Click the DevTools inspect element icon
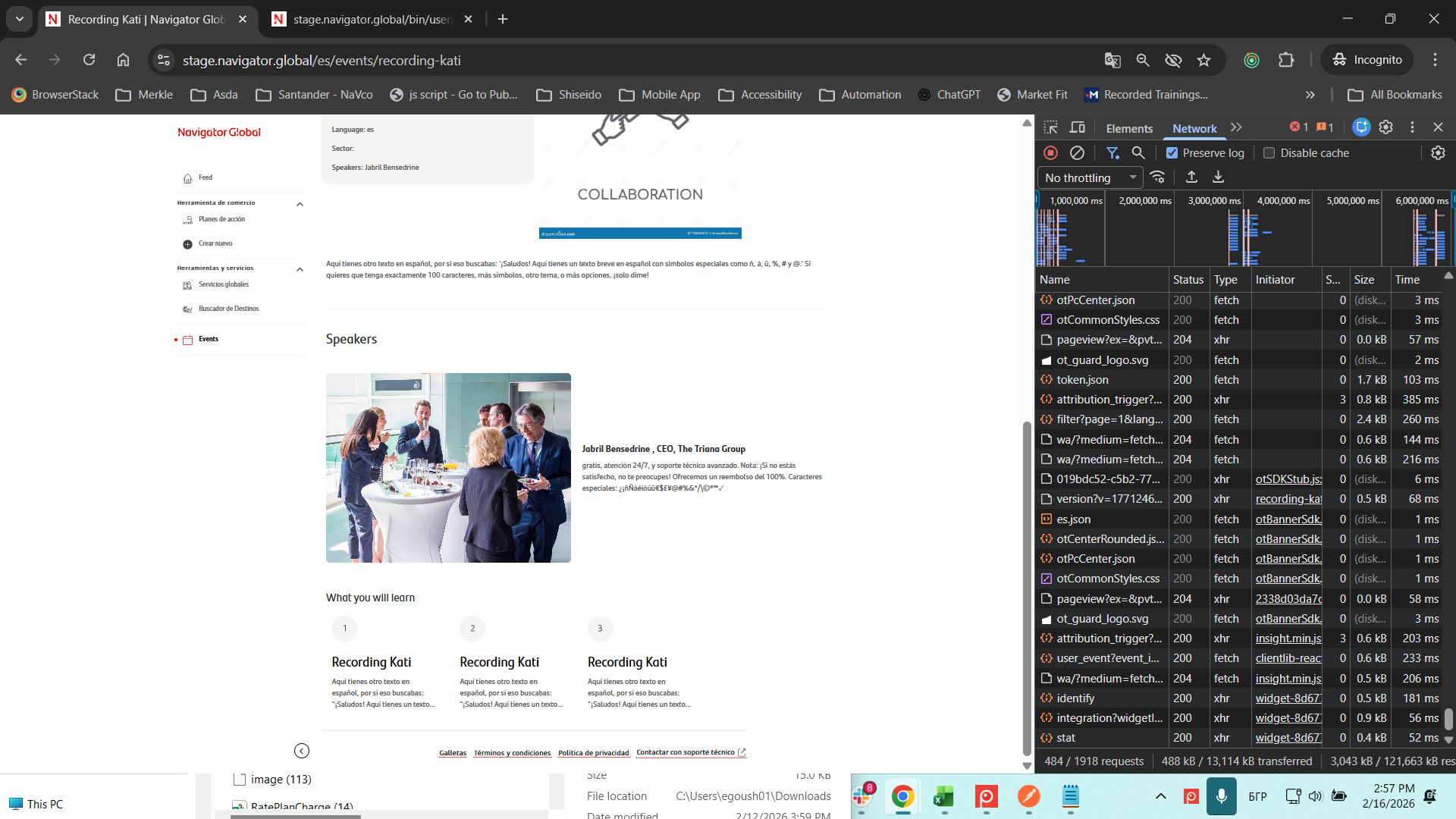 pyautogui.click(x=1050, y=127)
